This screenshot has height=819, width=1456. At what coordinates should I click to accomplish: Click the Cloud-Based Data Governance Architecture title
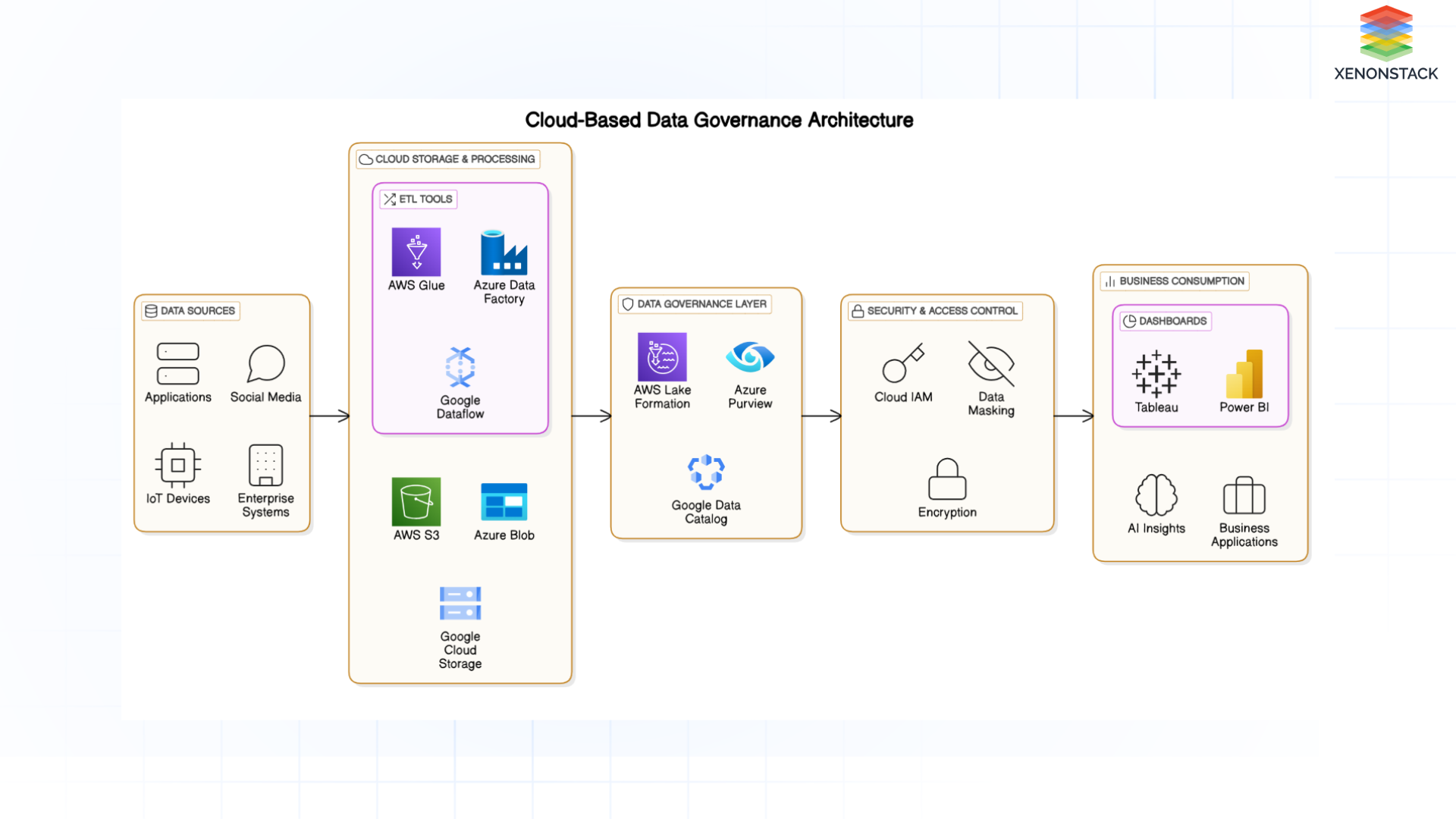click(x=719, y=120)
